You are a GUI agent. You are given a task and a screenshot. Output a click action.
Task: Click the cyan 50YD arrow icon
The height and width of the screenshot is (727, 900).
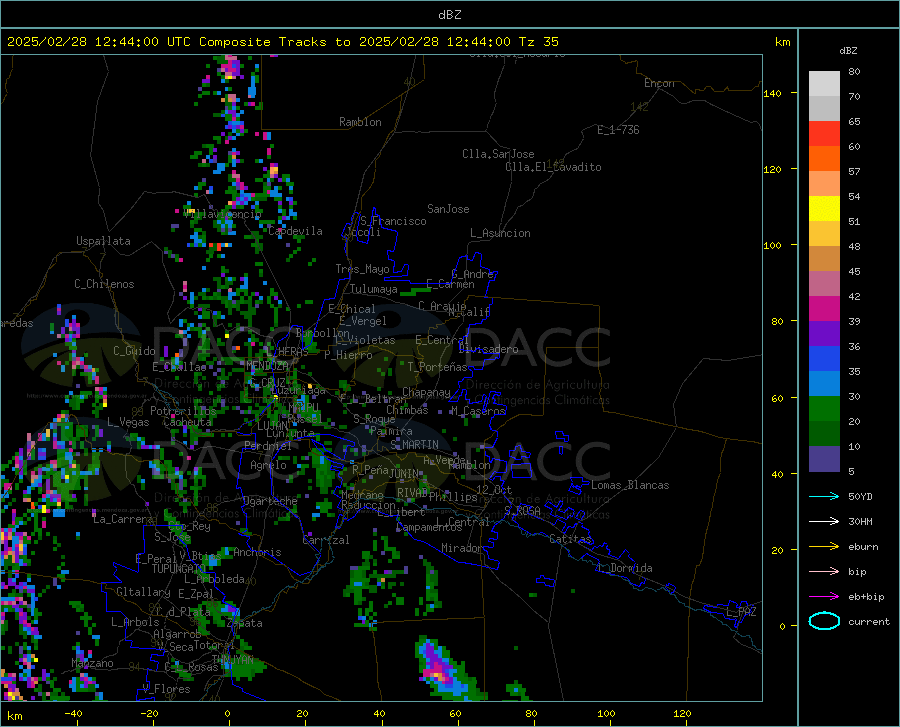[x=824, y=496]
